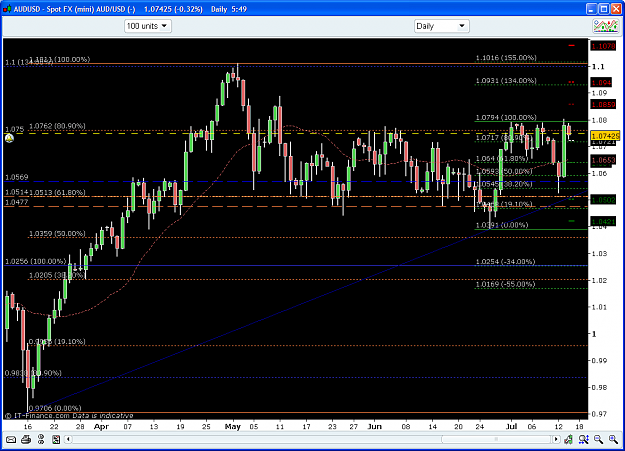Click the envelope email chart icon

click(11, 439)
